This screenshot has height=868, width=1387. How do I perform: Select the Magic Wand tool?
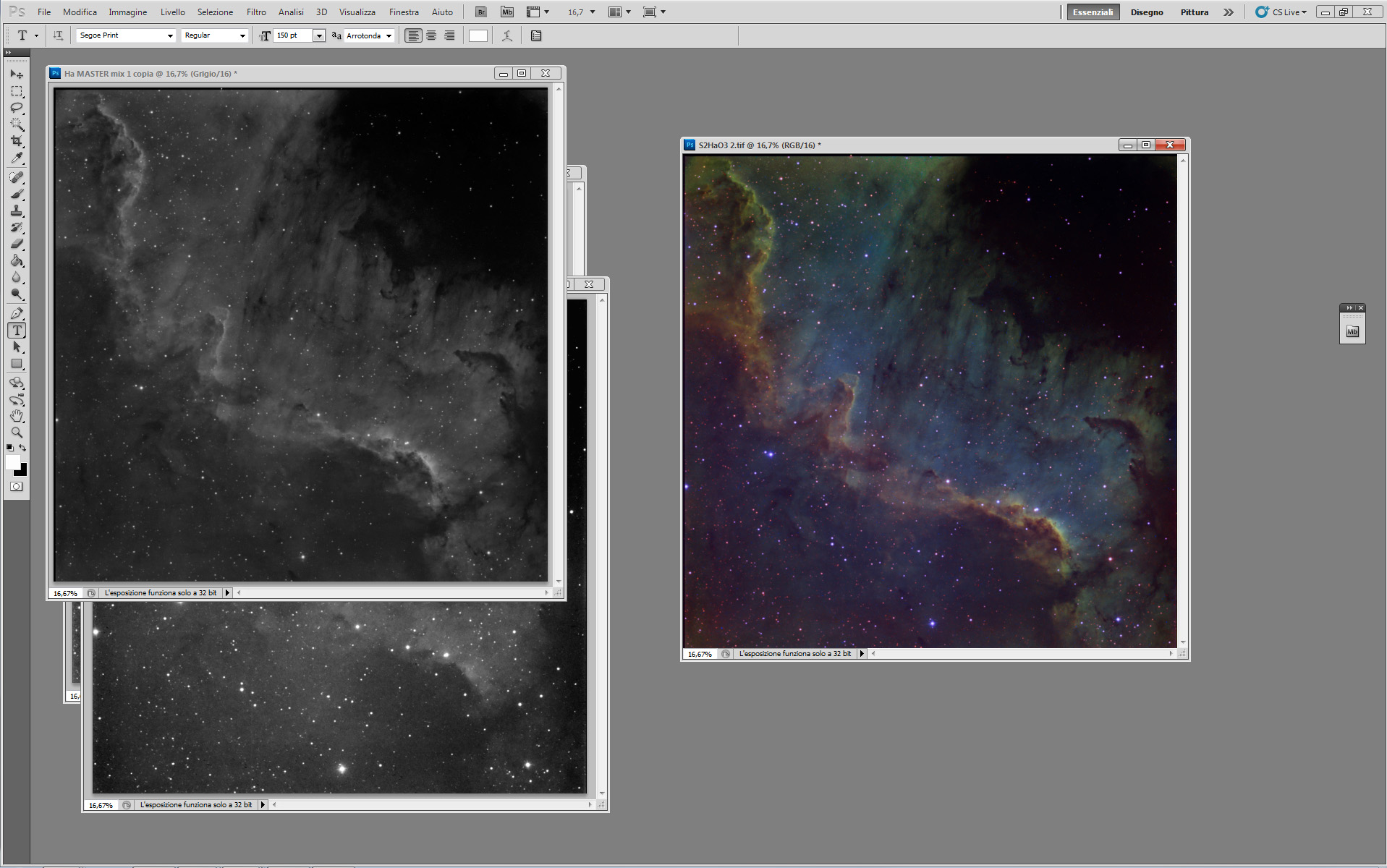point(17,124)
